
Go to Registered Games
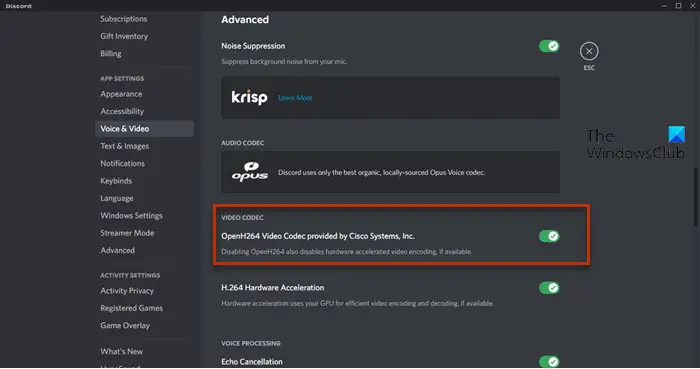coord(131,308)
